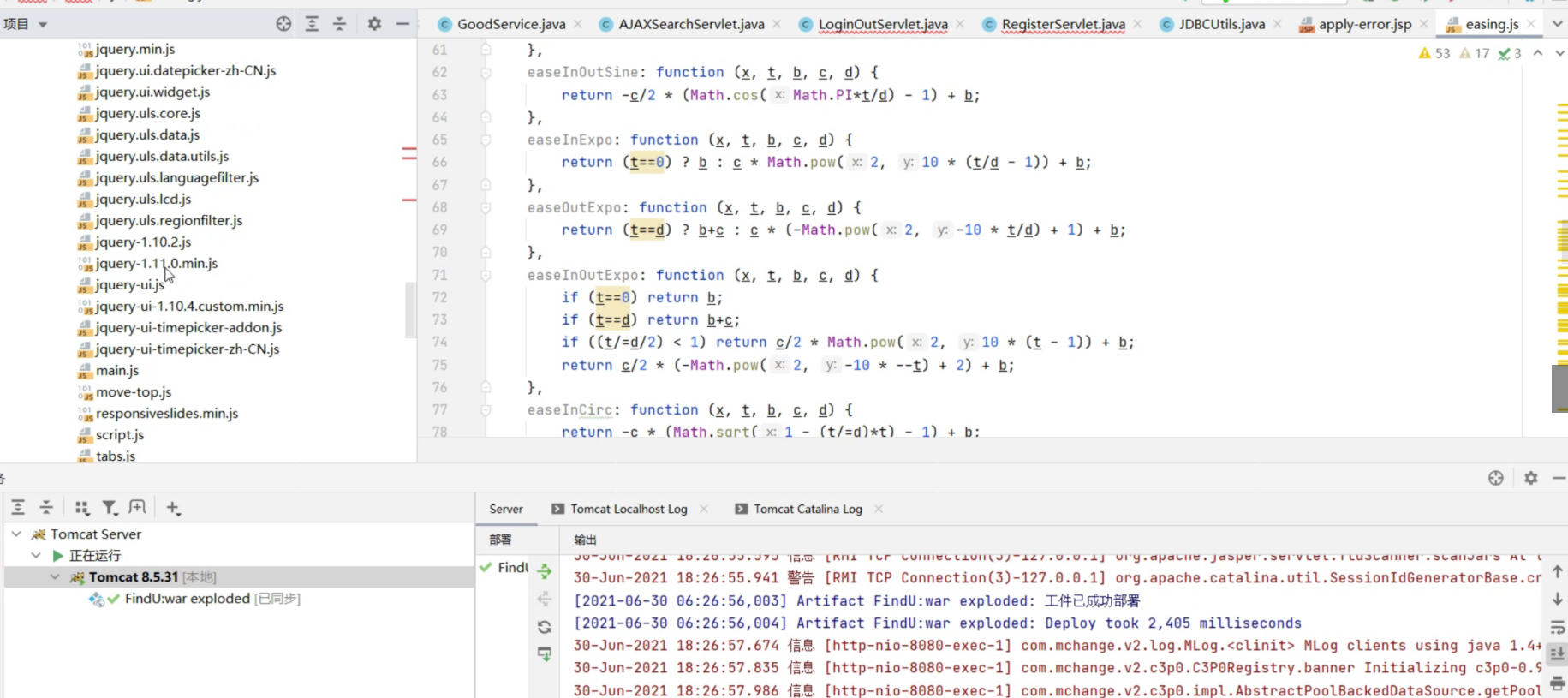Go to the next highlighted problem arrow
The width and height of the screenshot is (1568, 698).
point(1559,53)
